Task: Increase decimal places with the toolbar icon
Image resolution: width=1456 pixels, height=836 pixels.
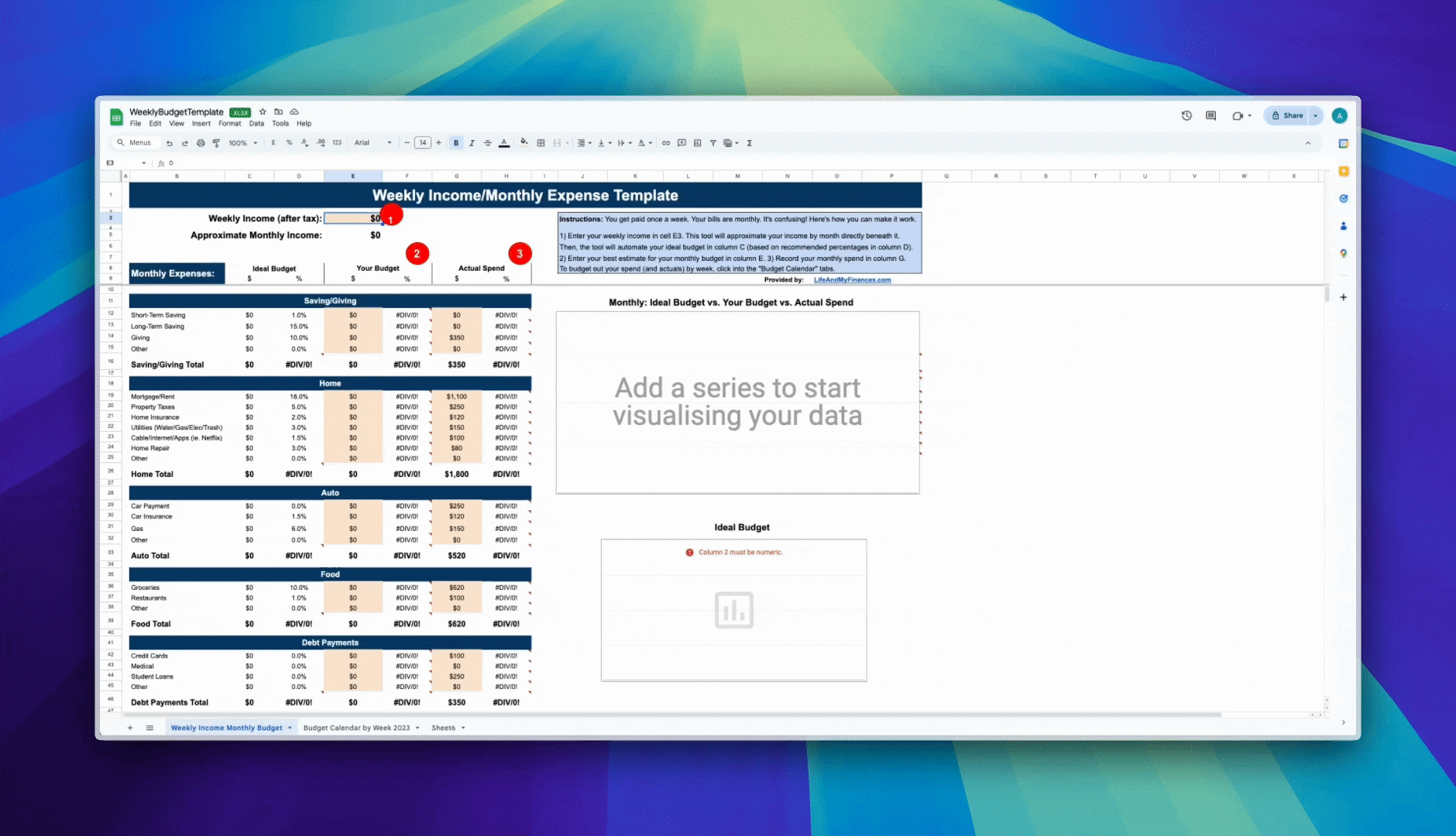Action: coord(321,143)
